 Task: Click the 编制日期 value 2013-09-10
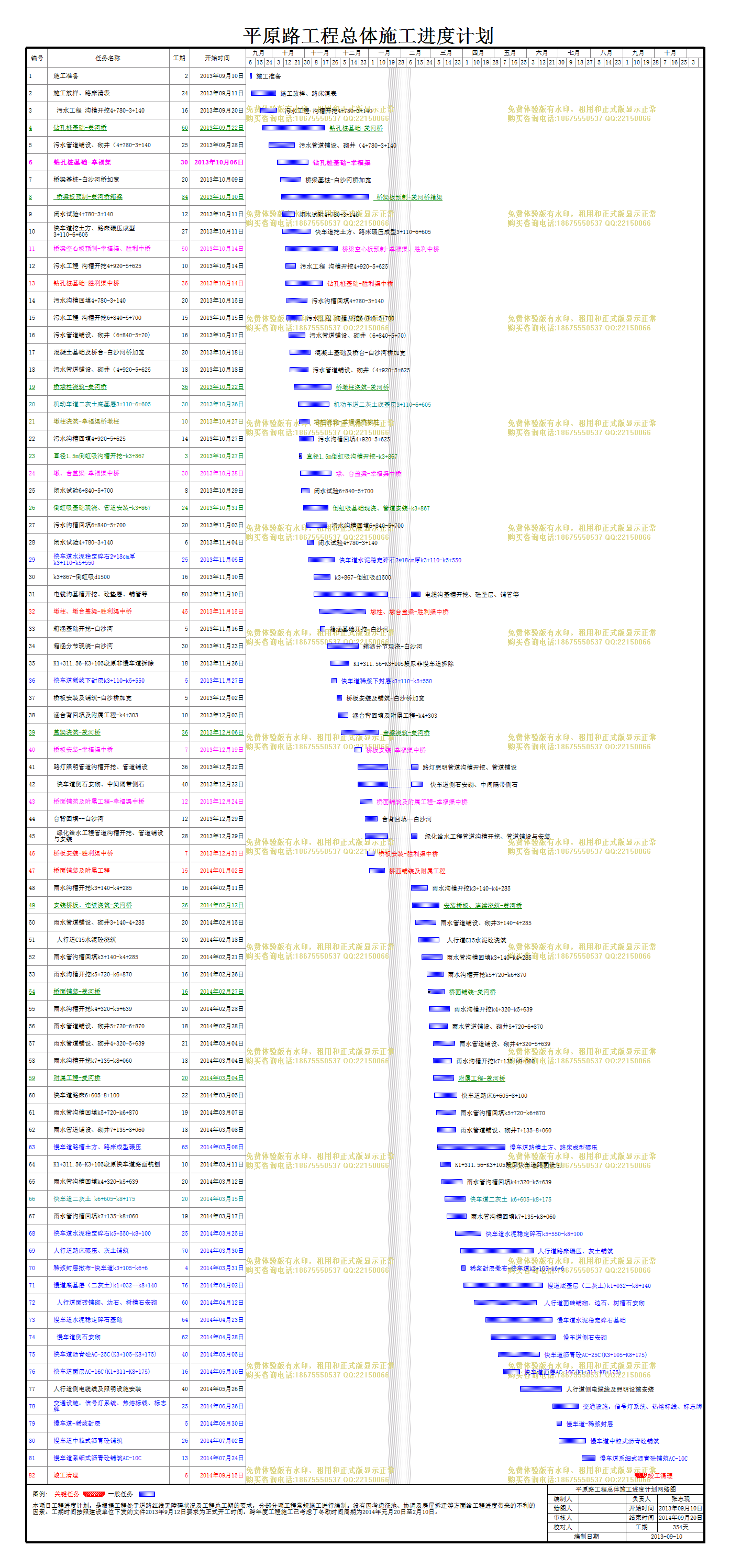click(666, 1537)
